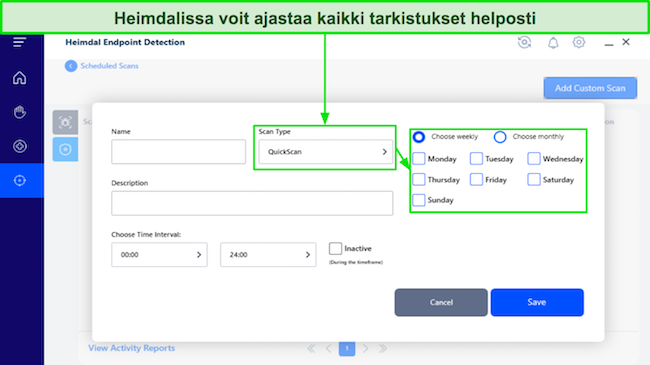Click Cancel button
The image size is (650, 365).
click(x=441, y=302)
